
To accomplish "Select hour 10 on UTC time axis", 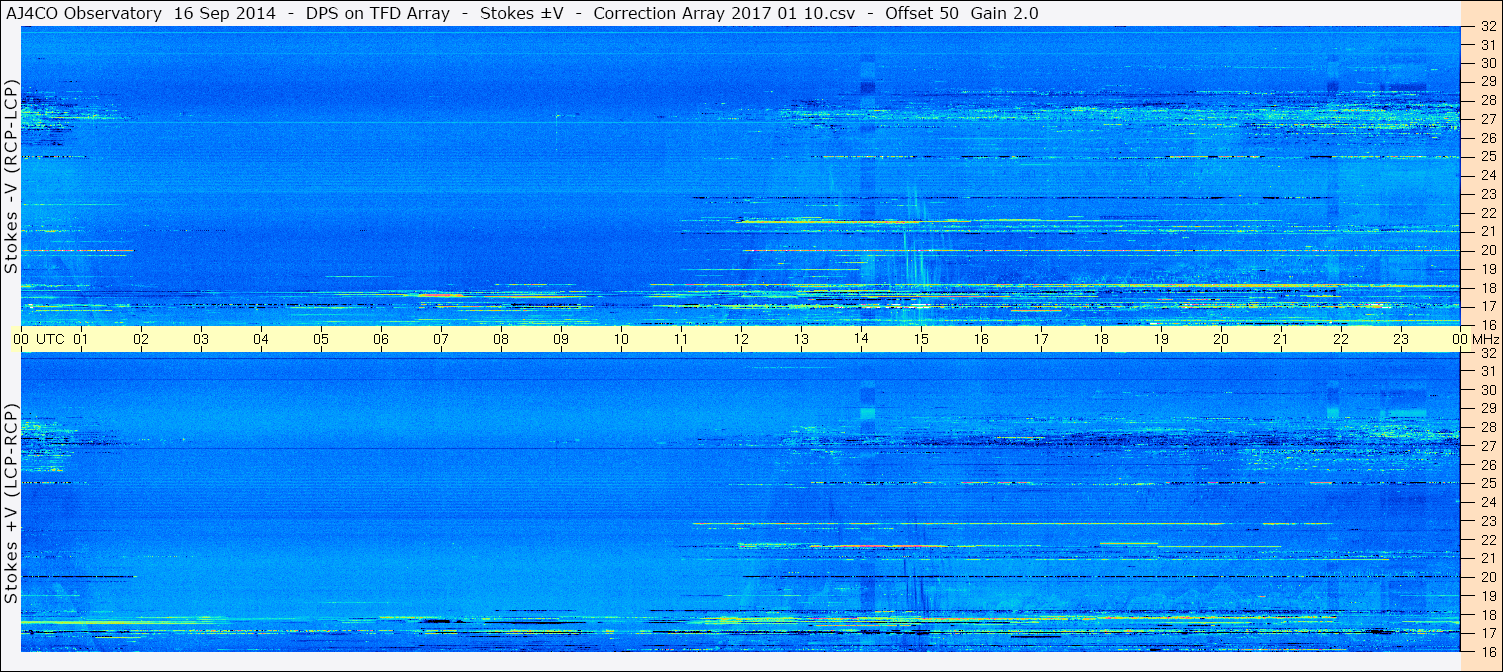I will pos(620,339).
